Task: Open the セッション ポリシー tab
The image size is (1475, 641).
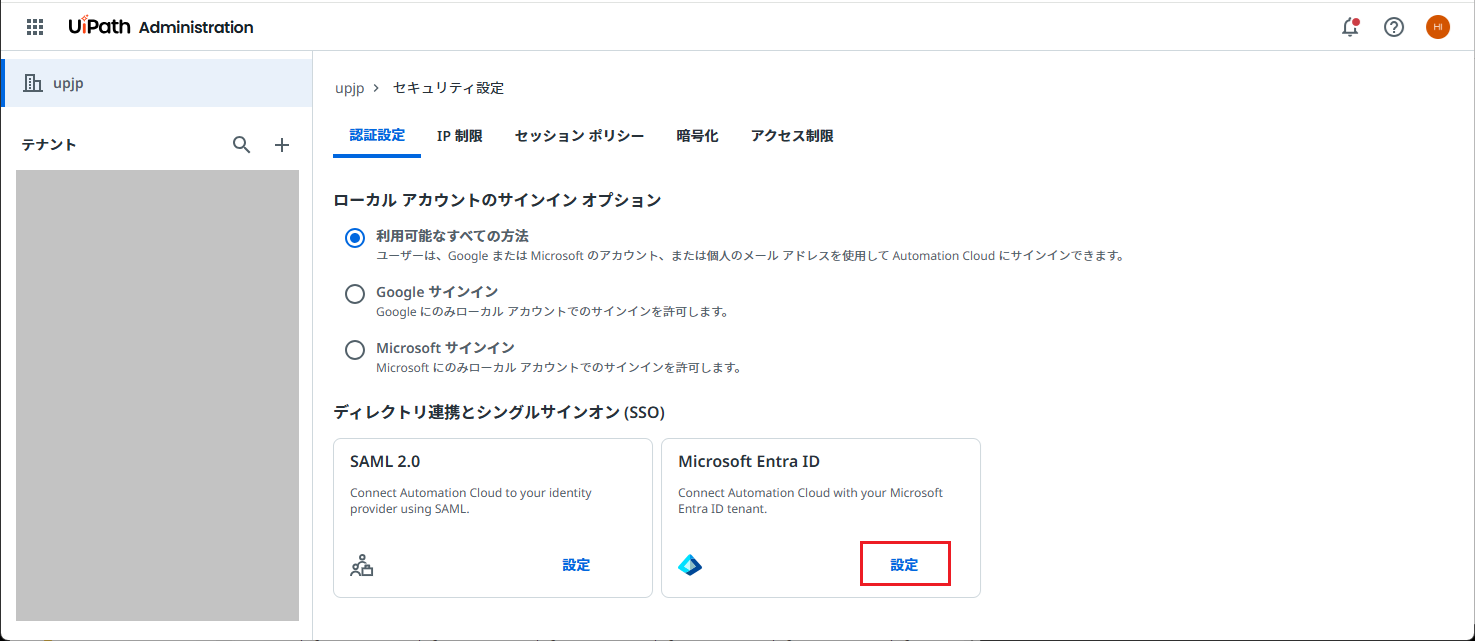Action: [x=579, y=136]
